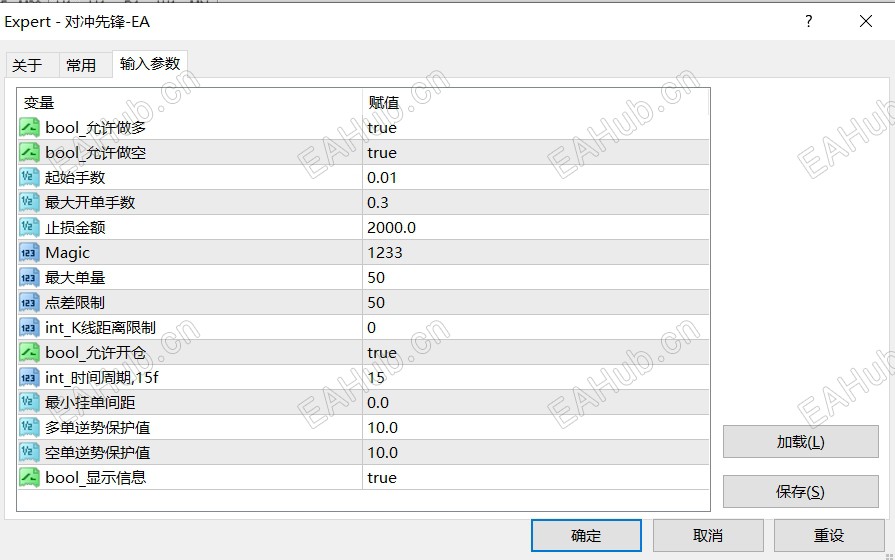Image resolution: width=895 pixels, height=560 pixels.
Task: Select the true value of bool_允许做多
Action: point(382,127)
